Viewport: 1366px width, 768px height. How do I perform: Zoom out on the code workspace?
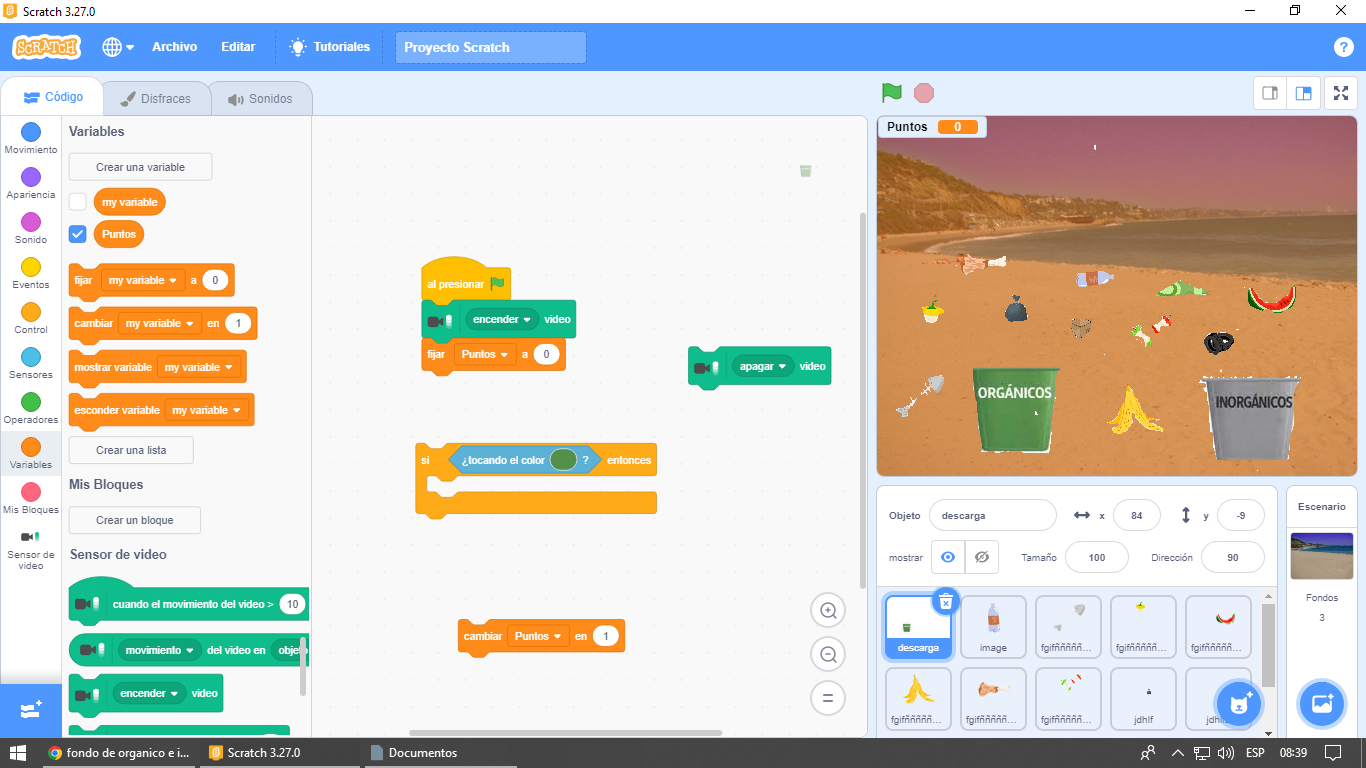click(x=828, y=655)
